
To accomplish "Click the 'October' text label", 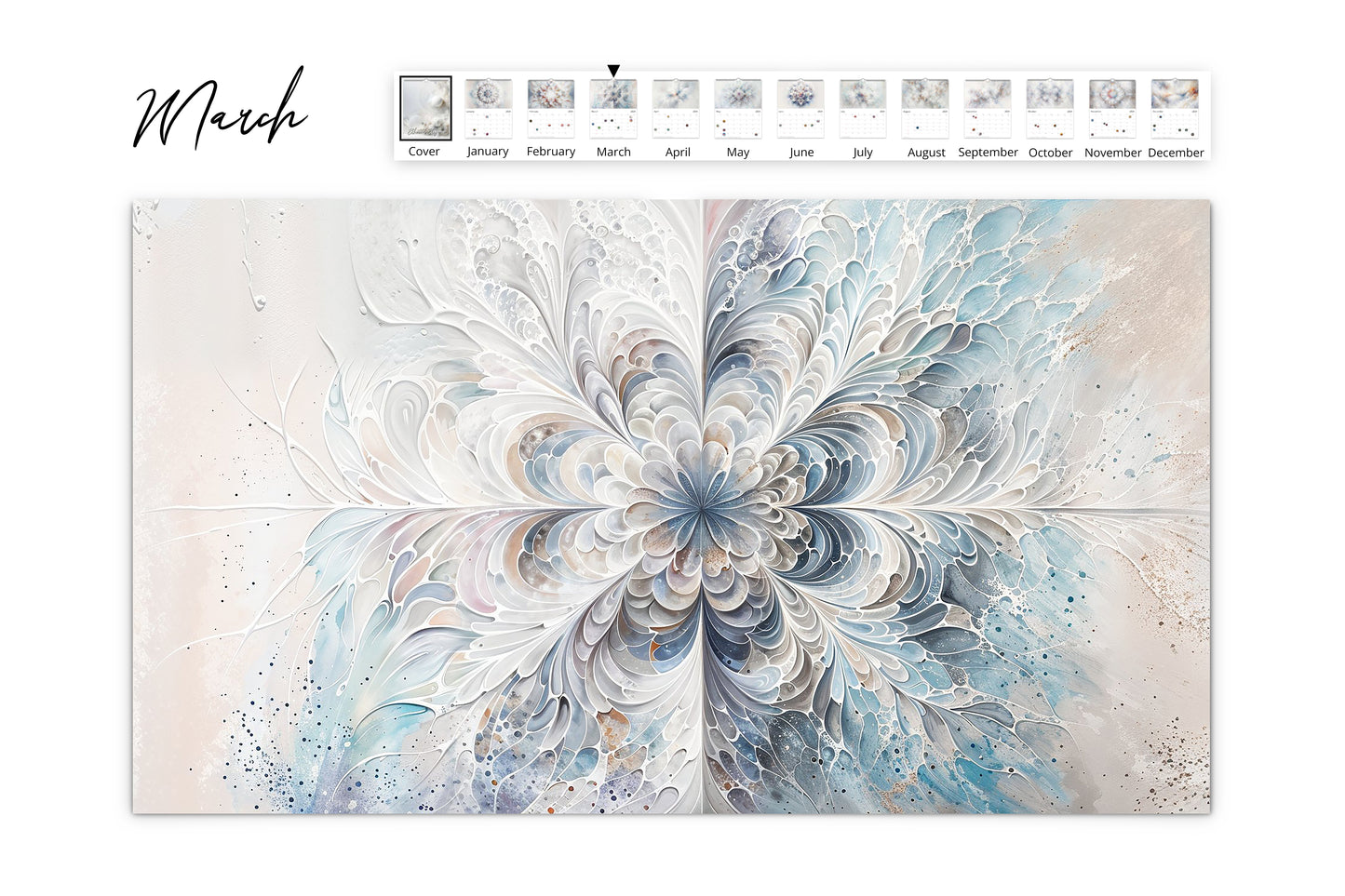I will coord(1051,153).
